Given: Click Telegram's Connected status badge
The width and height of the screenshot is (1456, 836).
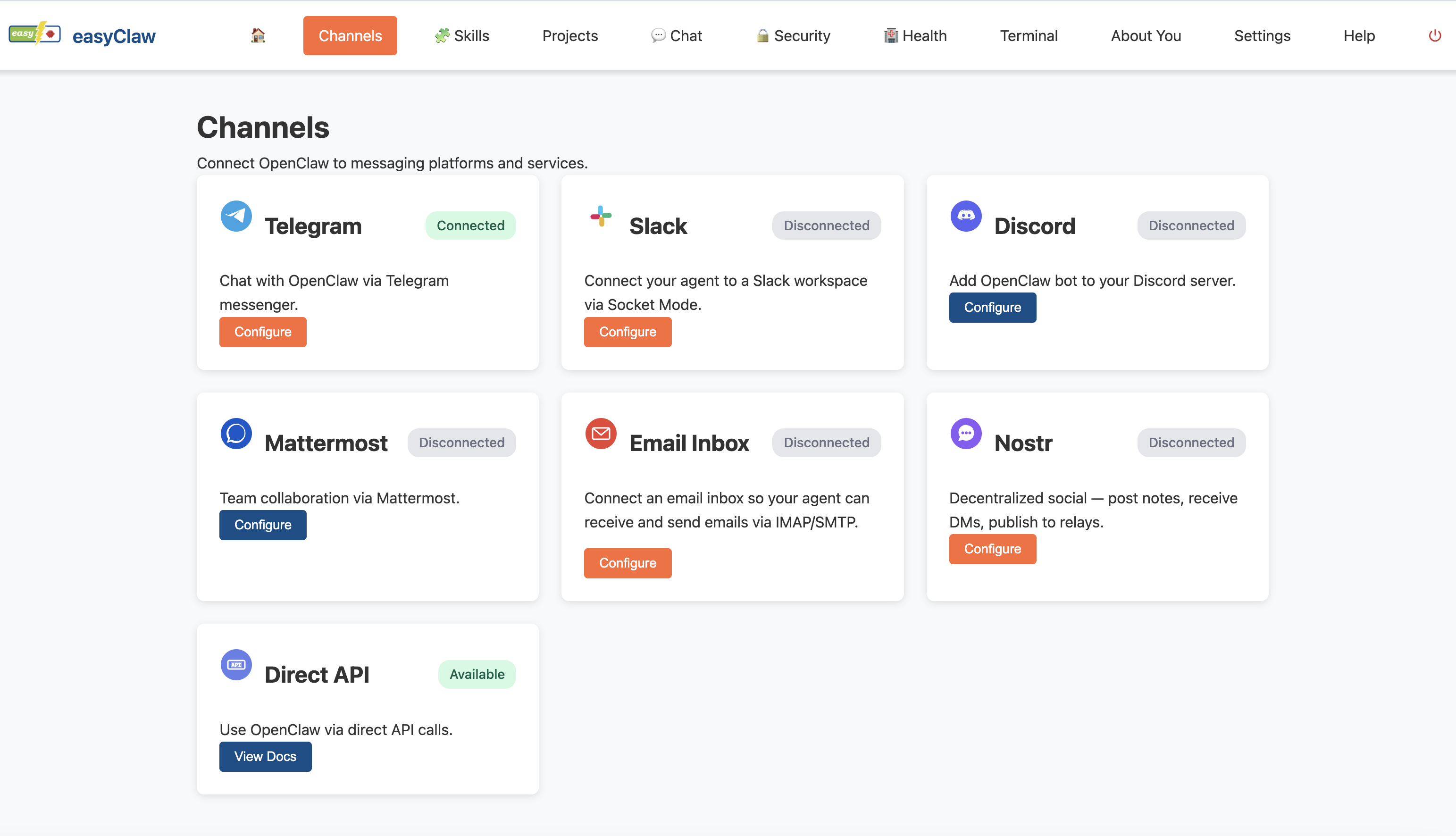Looking at the screenshot, I should (470, 226).
